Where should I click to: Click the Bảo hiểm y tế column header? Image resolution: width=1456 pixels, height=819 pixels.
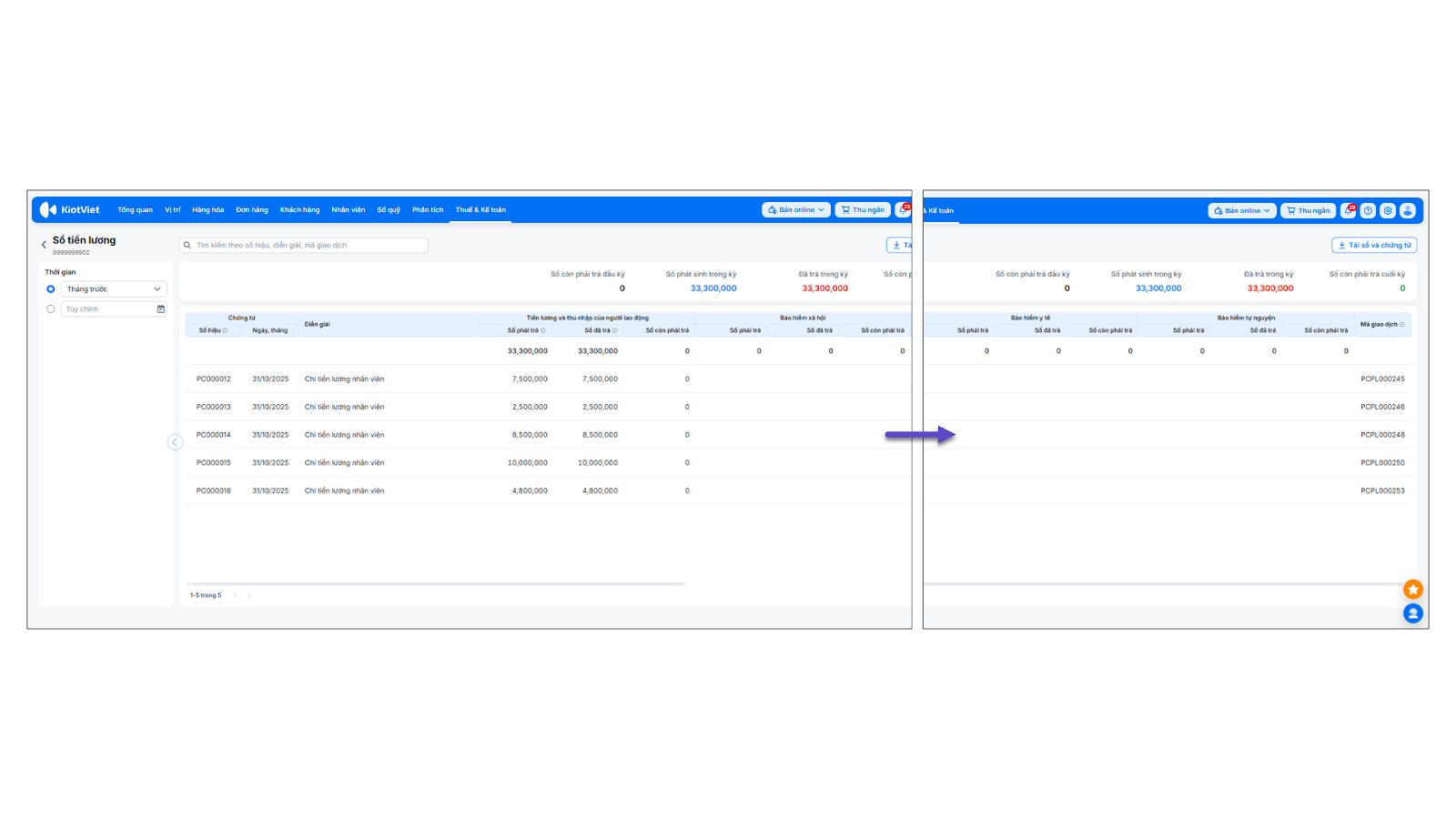pyautogui.click(x=1030, y=318)
